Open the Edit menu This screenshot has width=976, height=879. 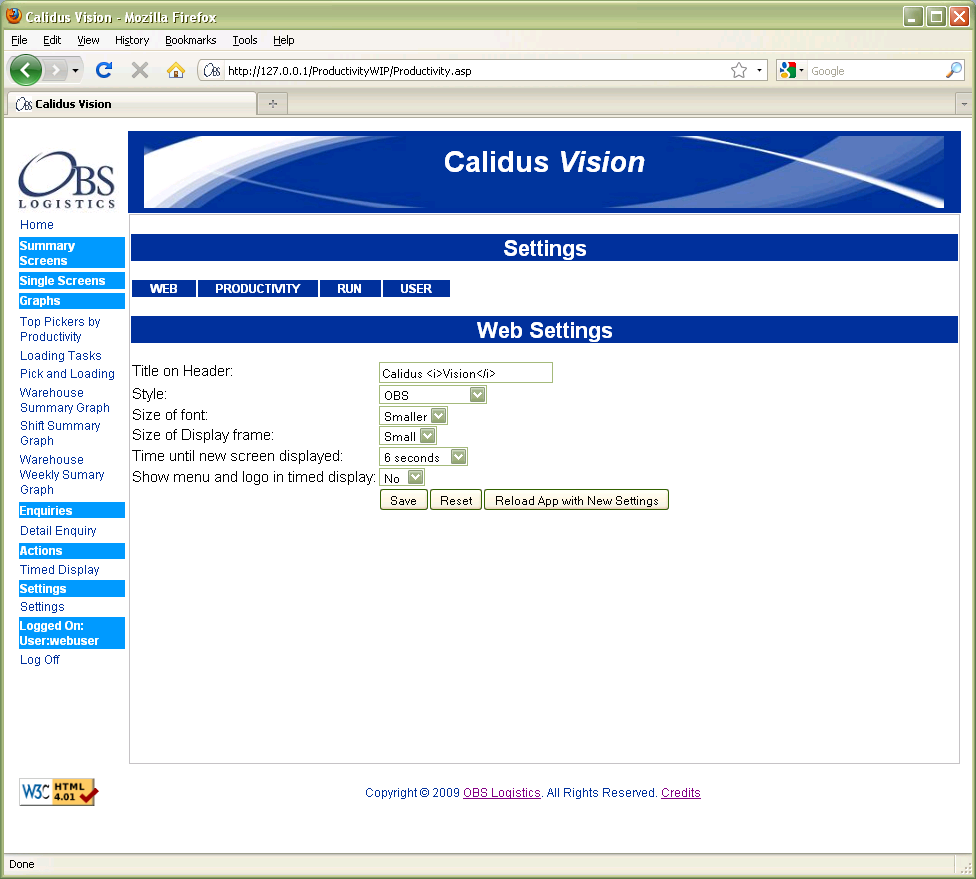coord(52,40)
